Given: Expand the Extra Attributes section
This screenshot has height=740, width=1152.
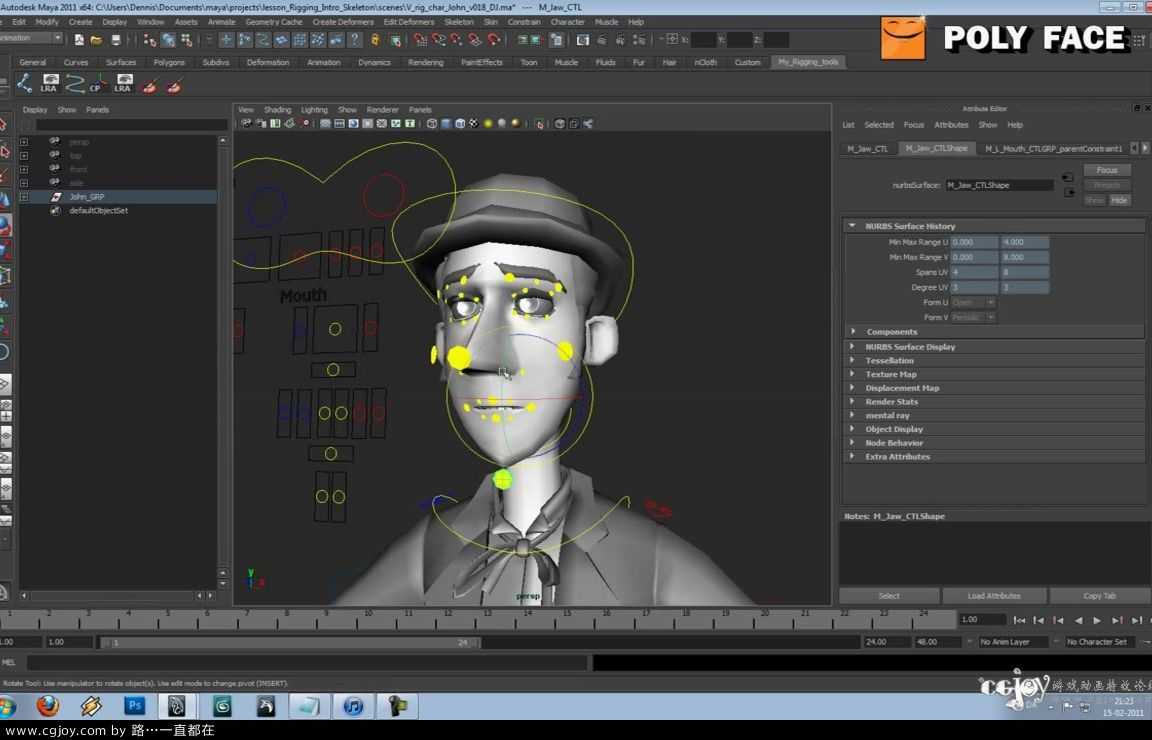Looking at the screenshot, I should point(852,456).
